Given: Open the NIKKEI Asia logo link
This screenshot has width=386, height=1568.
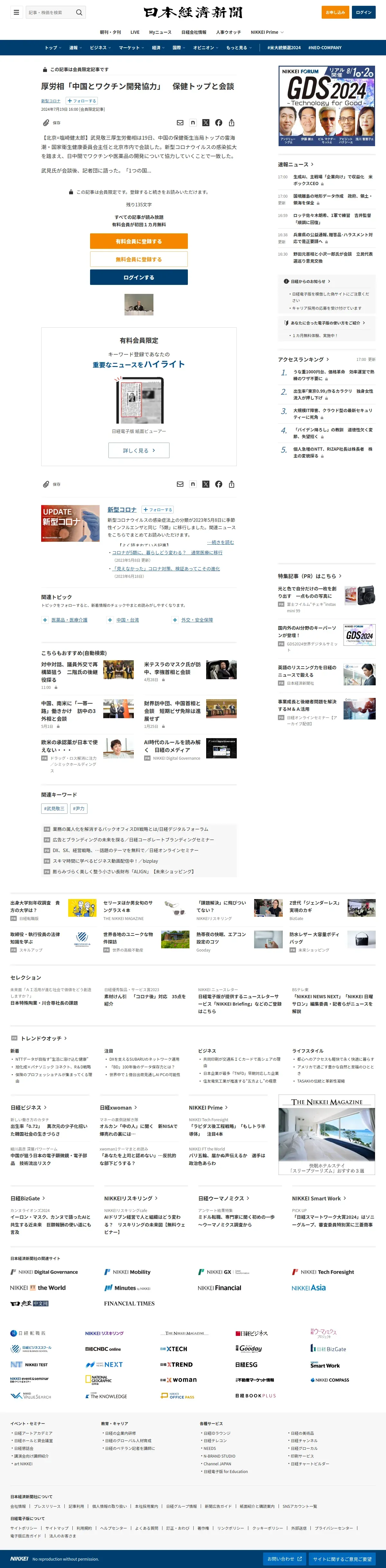Looking at the screenshot, I should [x=309, y=1287].
